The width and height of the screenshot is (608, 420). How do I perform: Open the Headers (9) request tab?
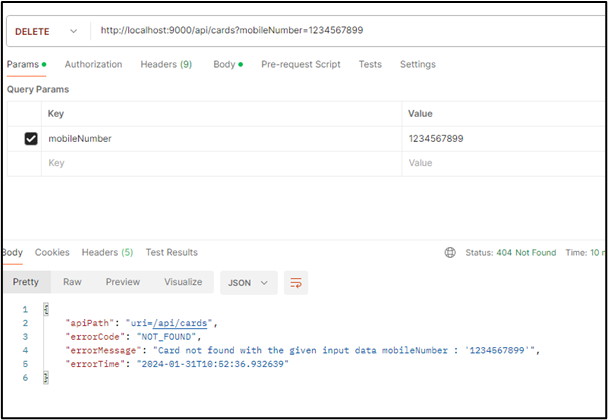166,65
